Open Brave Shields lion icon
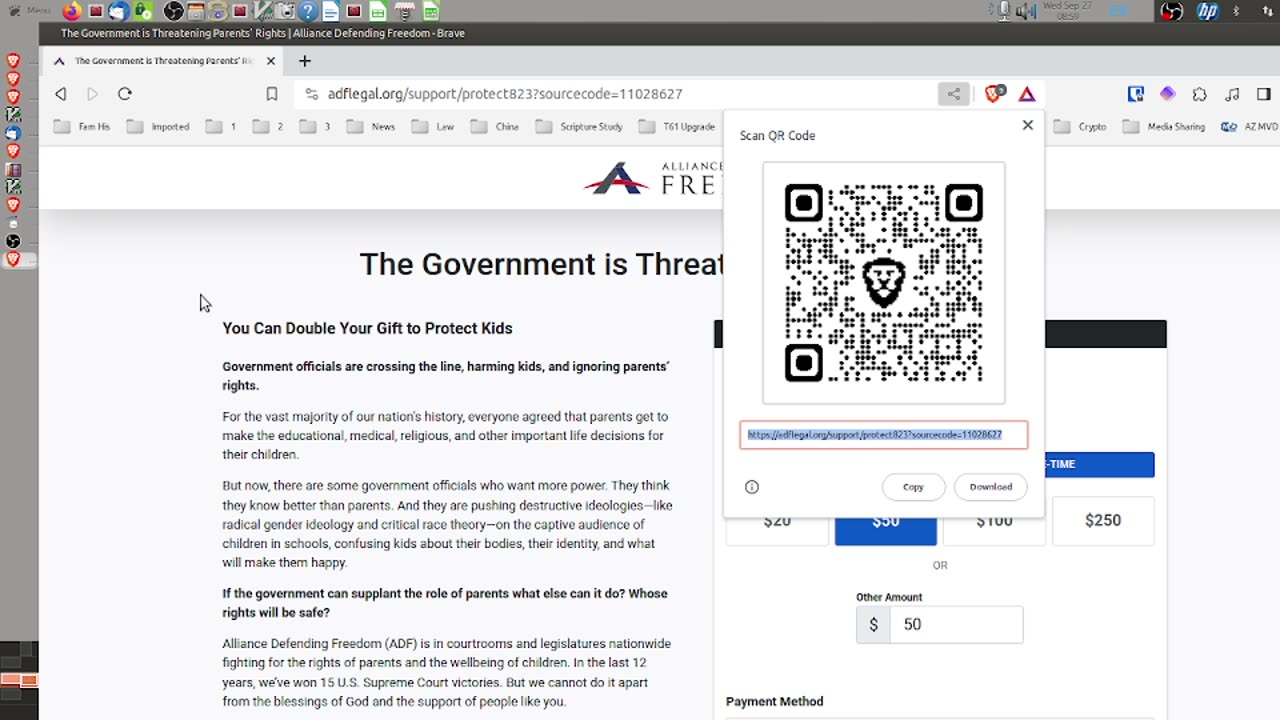Screen dimensions: 1280x720 [994, 94]
